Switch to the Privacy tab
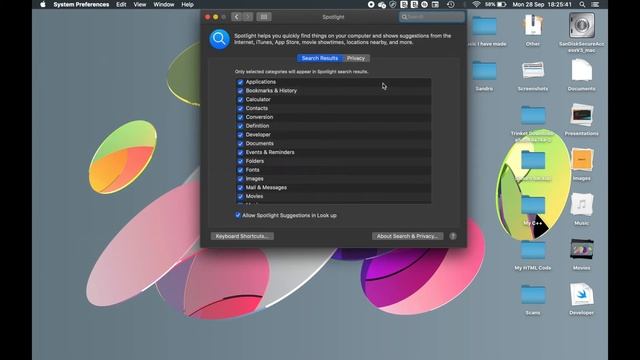Screen dimensions: 640x360 coord(356,58)
